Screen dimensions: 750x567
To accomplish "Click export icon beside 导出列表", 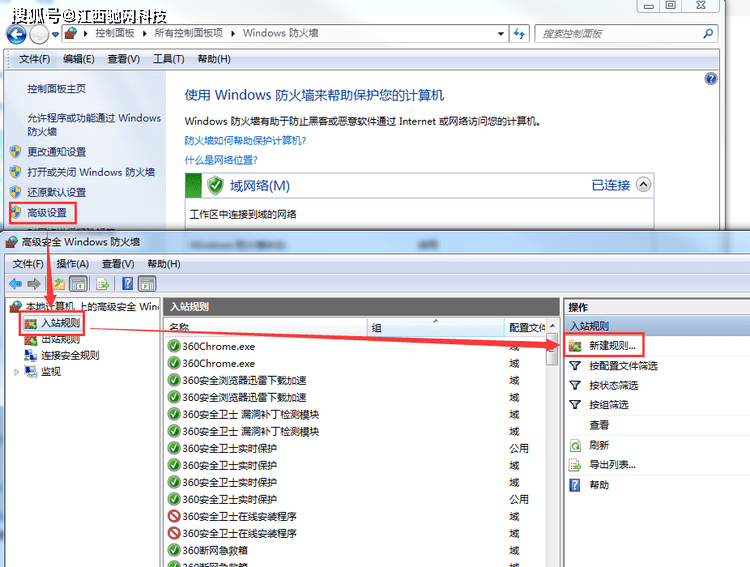I will point(575,465).
